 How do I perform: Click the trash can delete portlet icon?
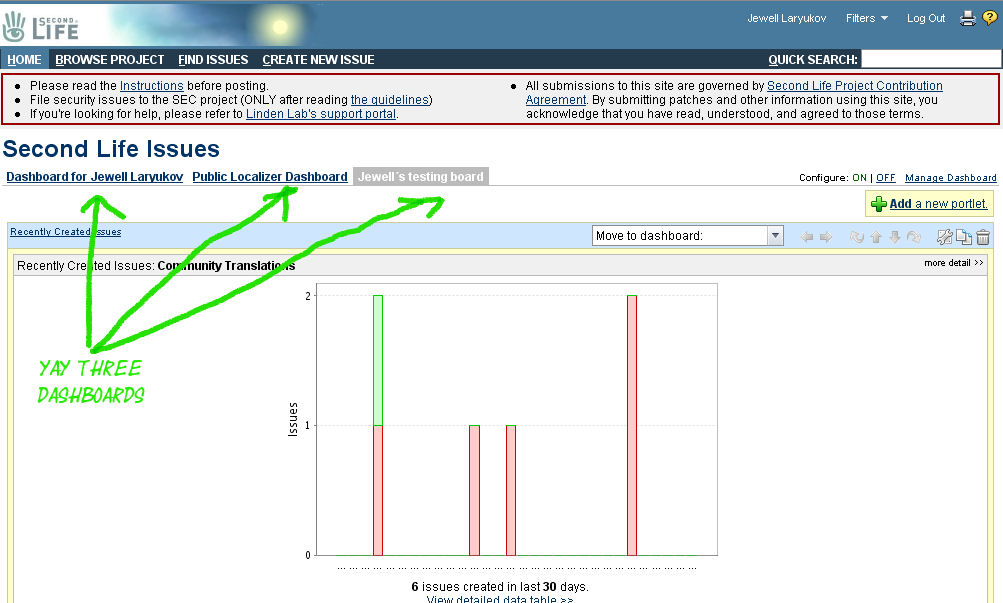tap(983, 237)
